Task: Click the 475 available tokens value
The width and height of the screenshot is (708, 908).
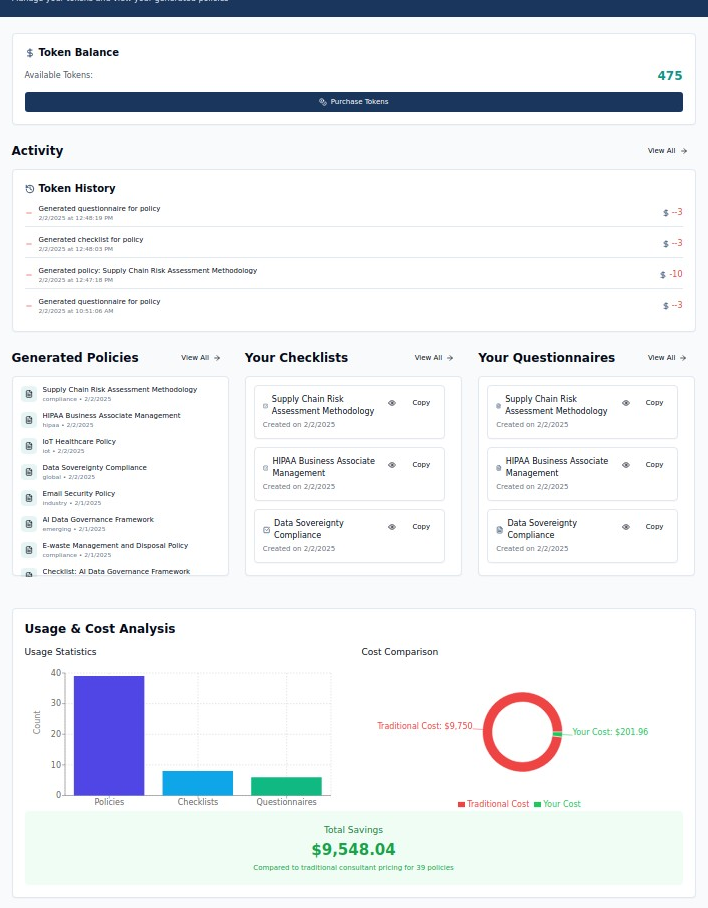Action: click(x=670, y=76)
